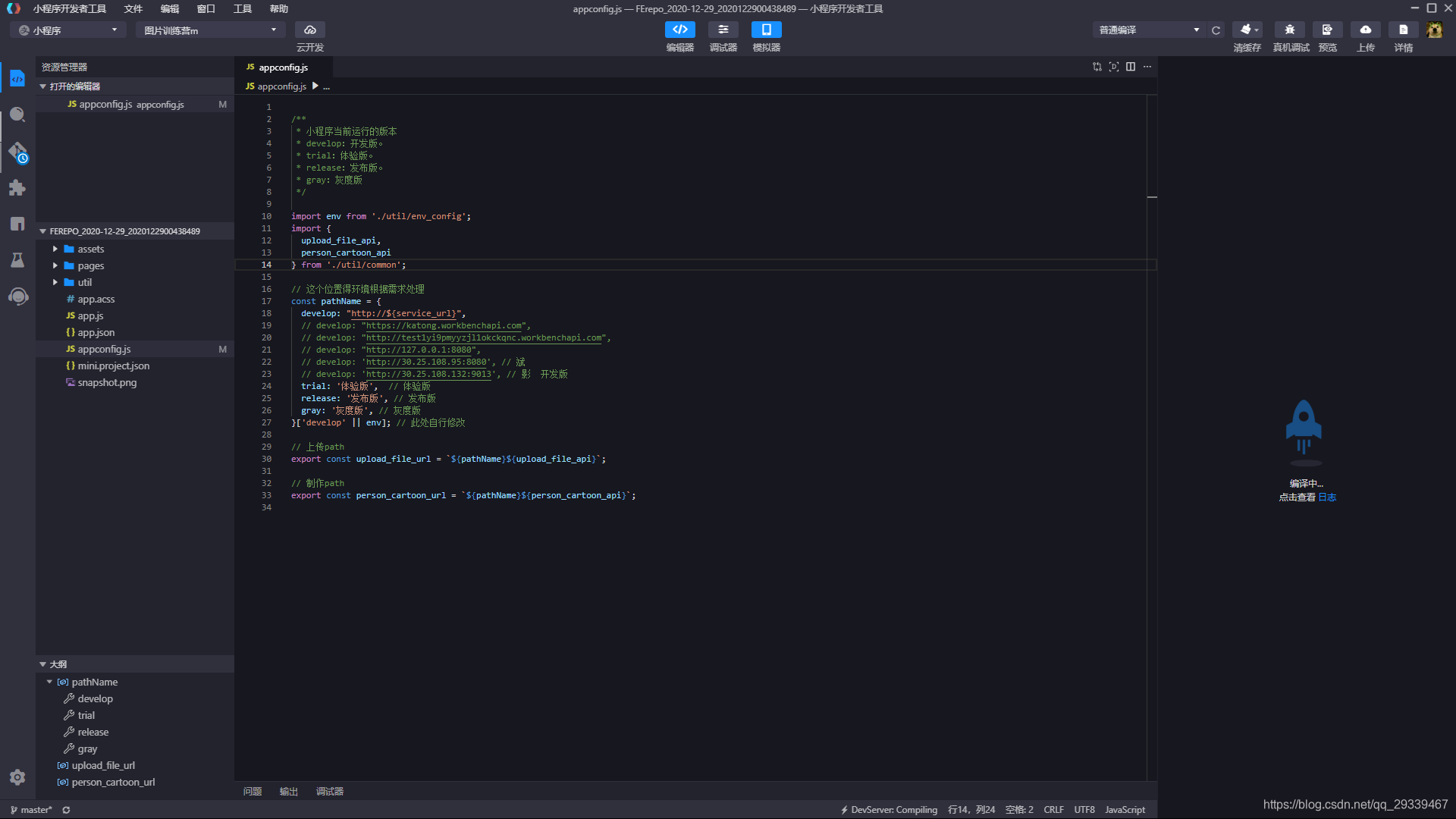Click the 云开发 (Cloud Dev) icon
This screenshot has height=819, width=1456.
point(310,28)
